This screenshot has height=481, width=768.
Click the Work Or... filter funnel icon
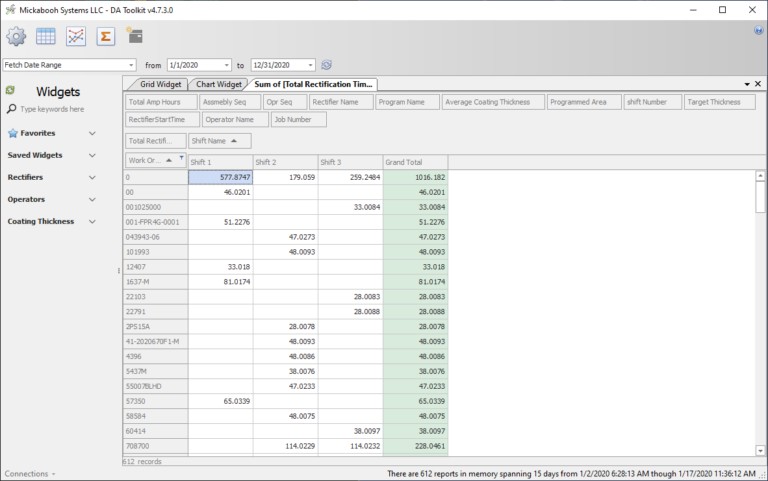coord(181,158)
